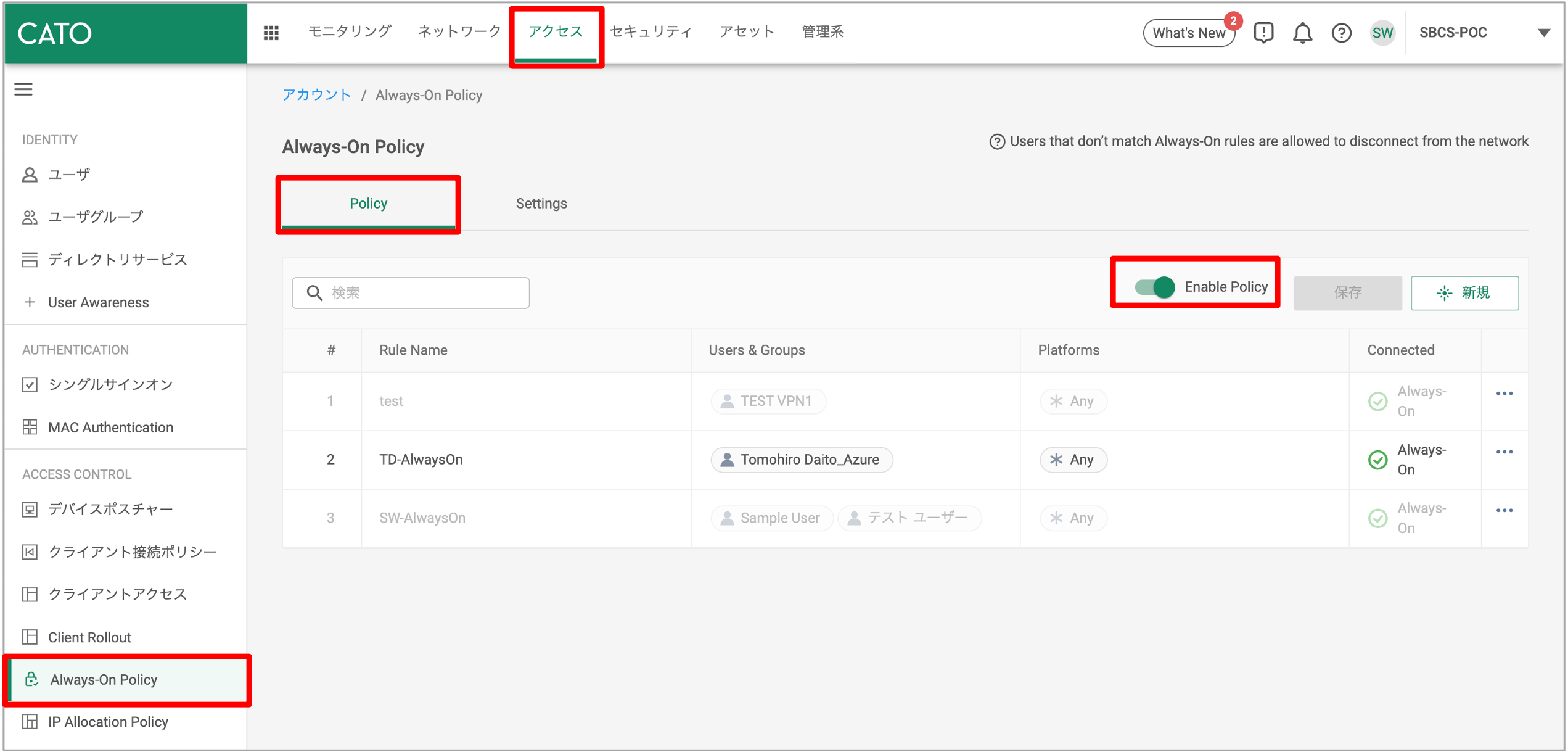The image size is (1568, 752).
Task: Open クライアント接続ポリシー in the sidebar
Action: [x=126, y=552]
